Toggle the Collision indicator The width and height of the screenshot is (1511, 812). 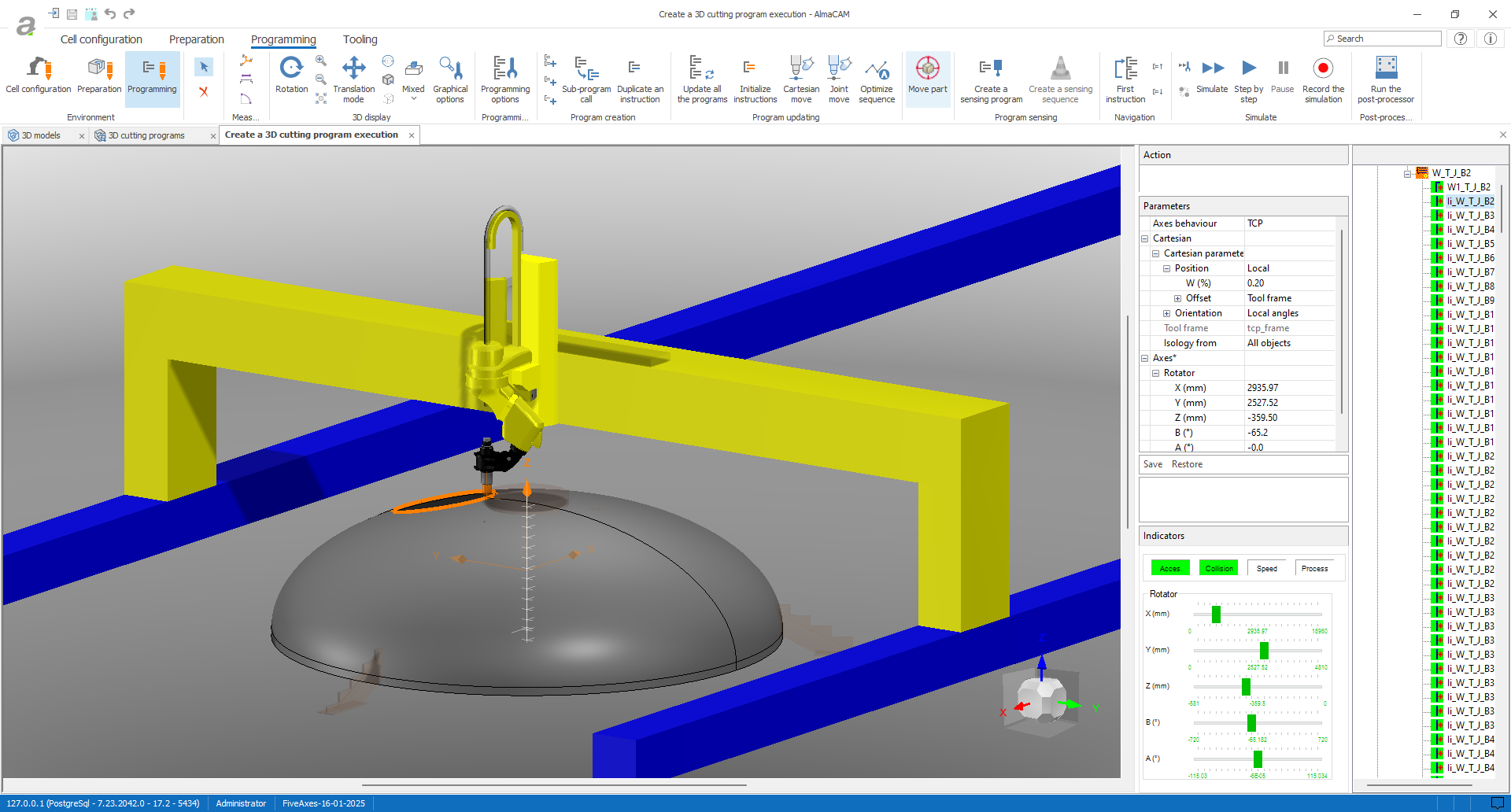click(x=1218, y=568)
